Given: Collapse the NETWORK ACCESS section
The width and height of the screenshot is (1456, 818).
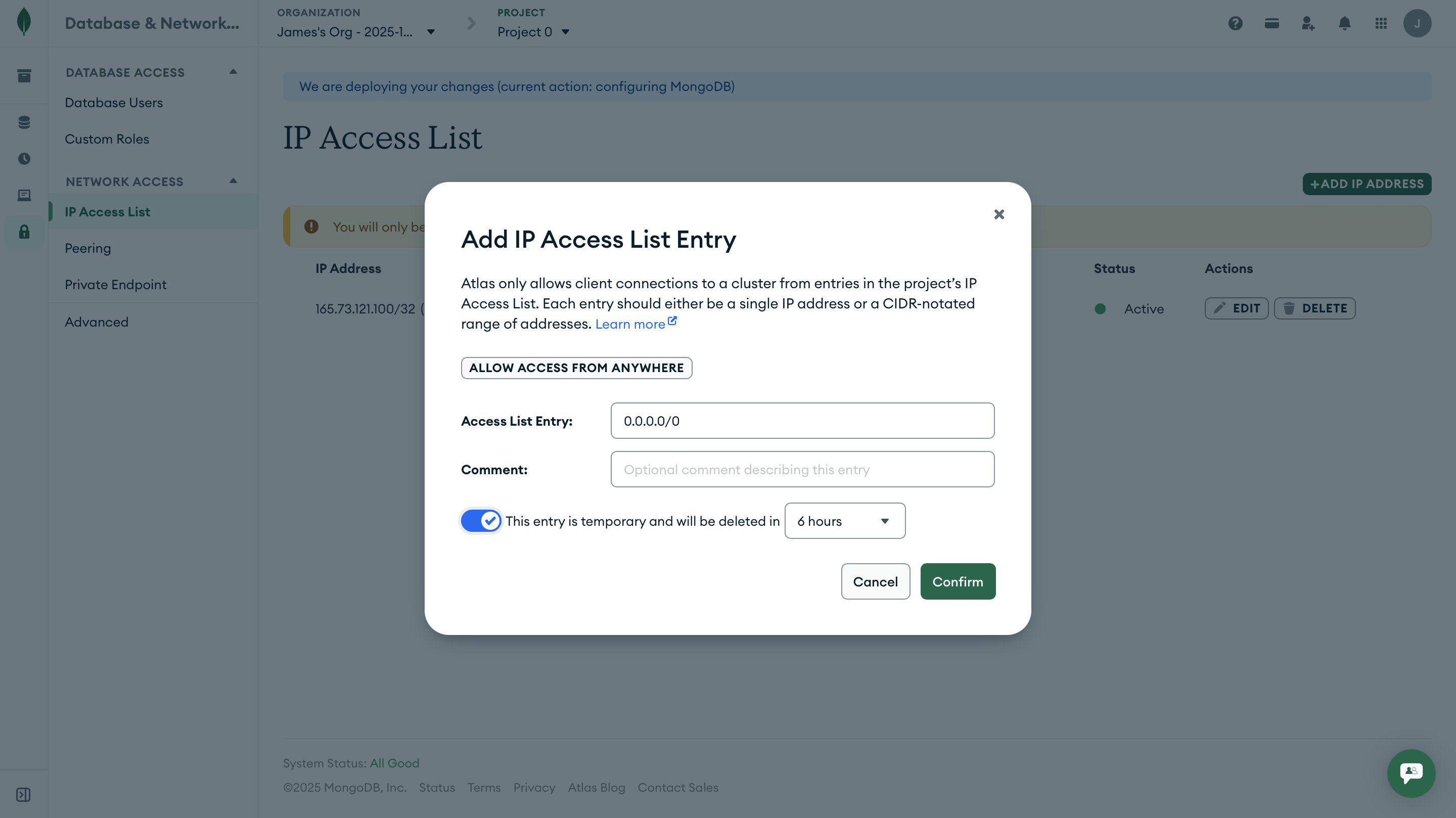Looking at the screenshot, I should (233, 181).
